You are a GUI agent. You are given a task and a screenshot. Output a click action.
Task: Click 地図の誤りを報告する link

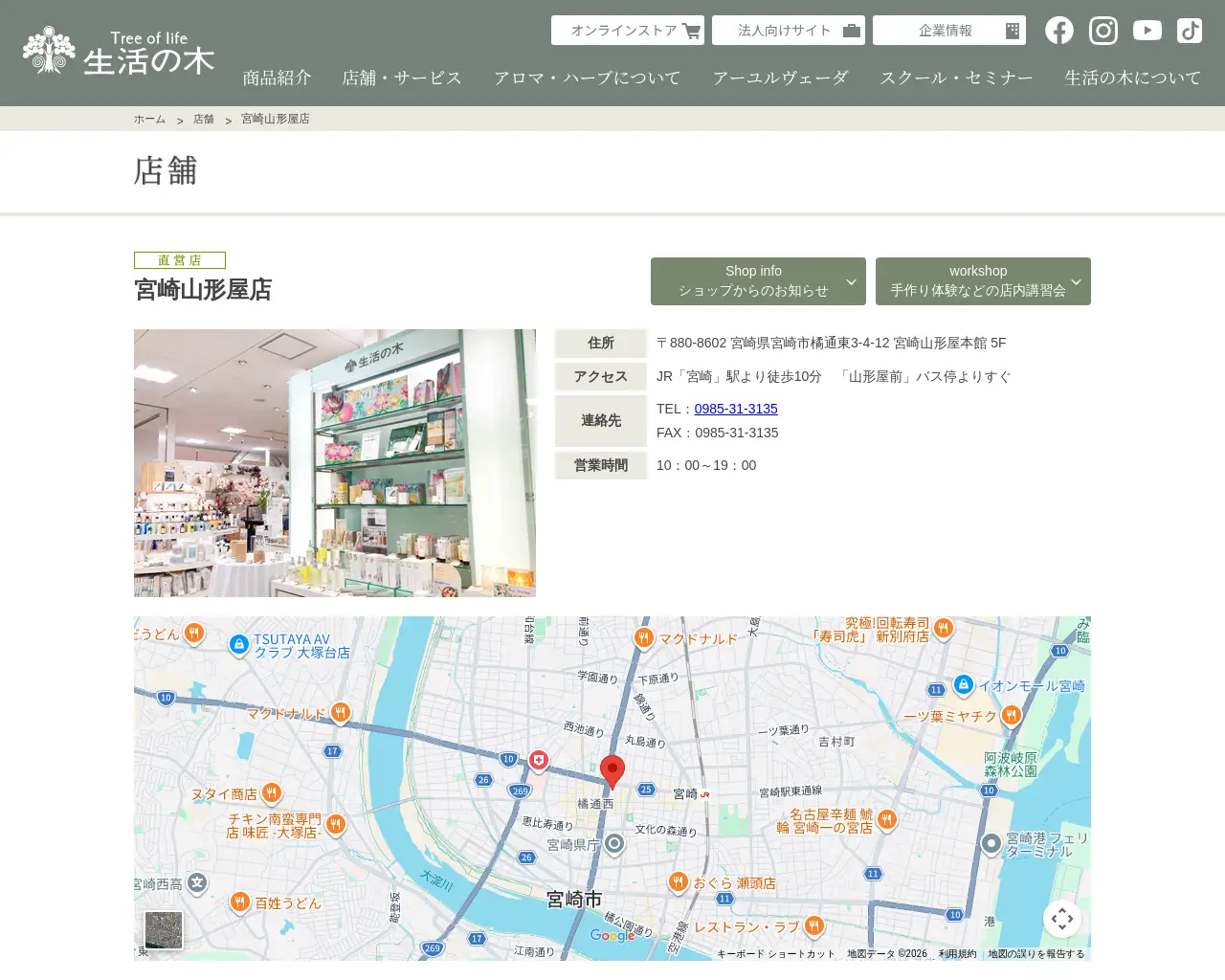[x=1036, y=954]
